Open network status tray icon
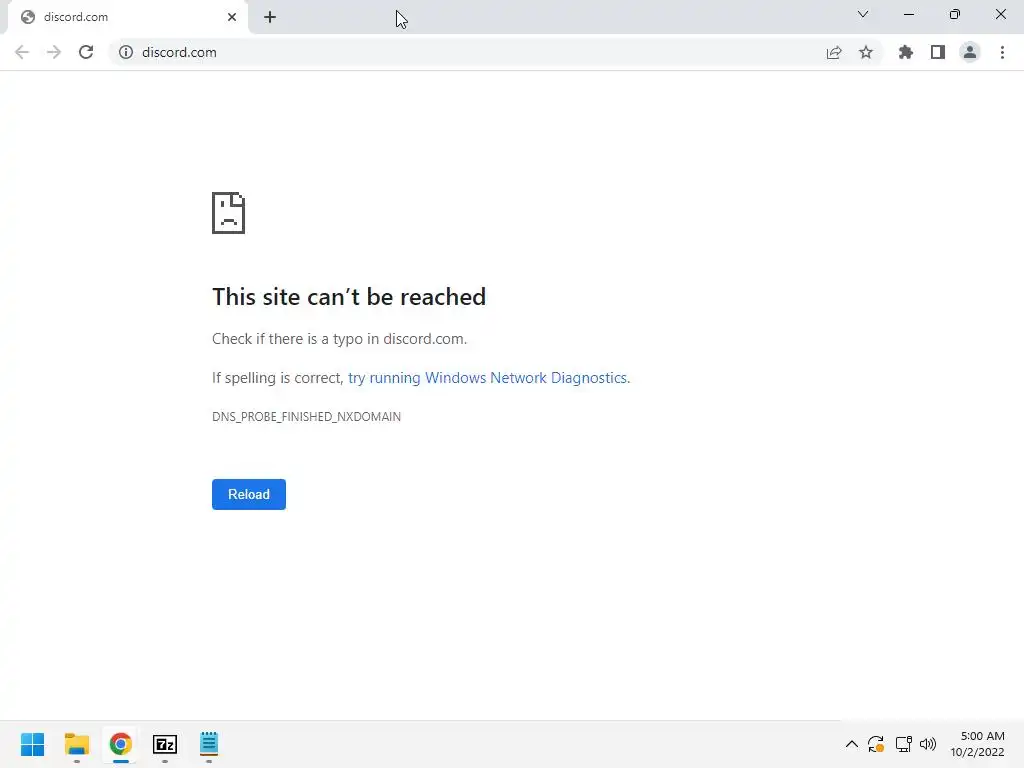 (903, 744)
